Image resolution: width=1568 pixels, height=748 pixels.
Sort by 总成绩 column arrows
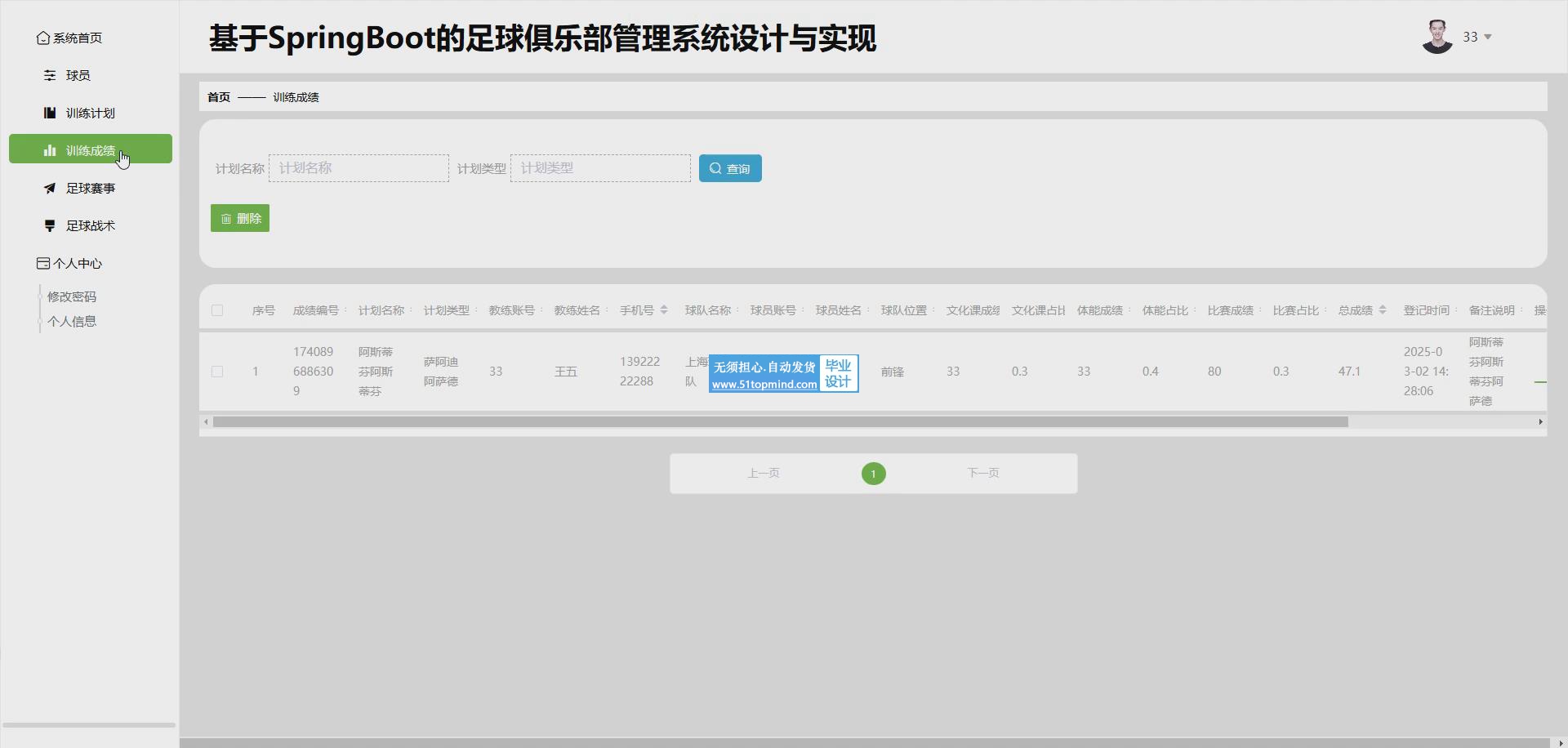click(1383, 310)
